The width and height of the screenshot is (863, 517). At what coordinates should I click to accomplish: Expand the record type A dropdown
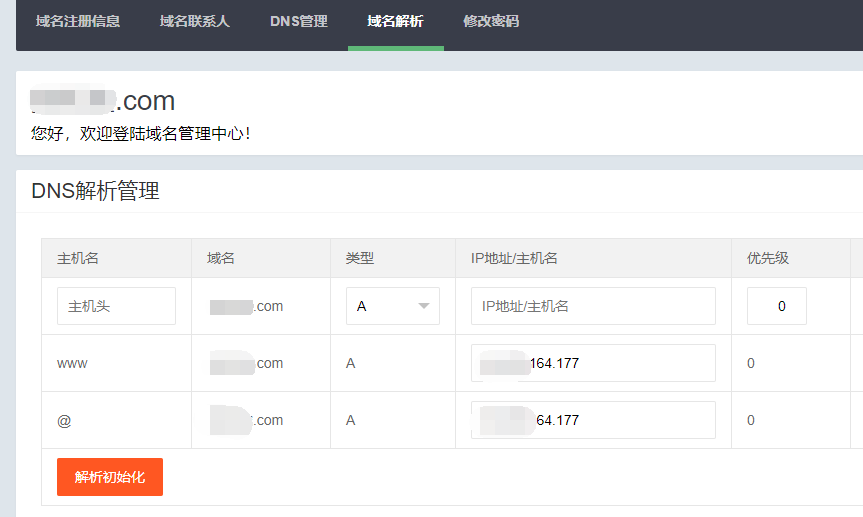(x=393, y=306)
